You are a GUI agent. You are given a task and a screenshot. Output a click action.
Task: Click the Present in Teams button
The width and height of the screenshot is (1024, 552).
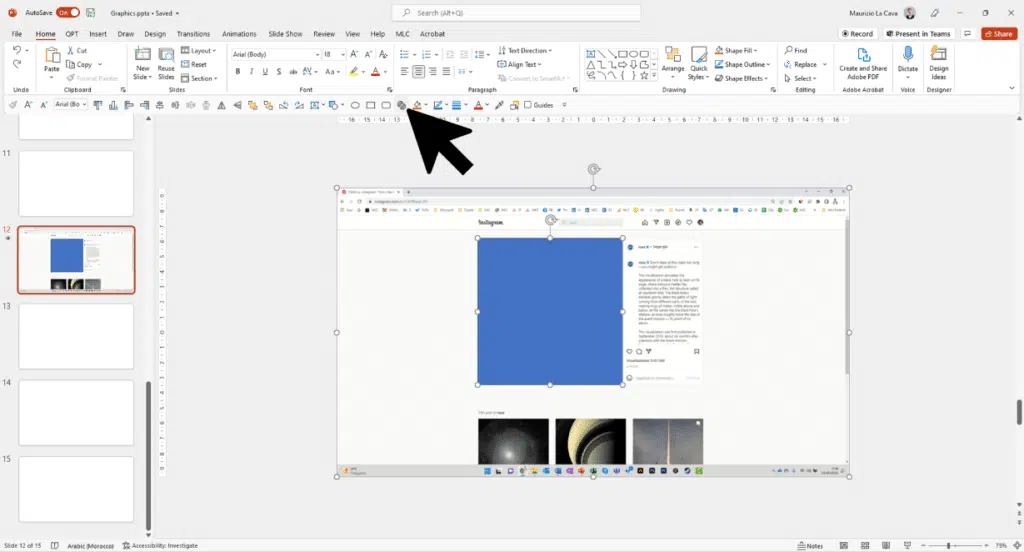pos(918,33)
